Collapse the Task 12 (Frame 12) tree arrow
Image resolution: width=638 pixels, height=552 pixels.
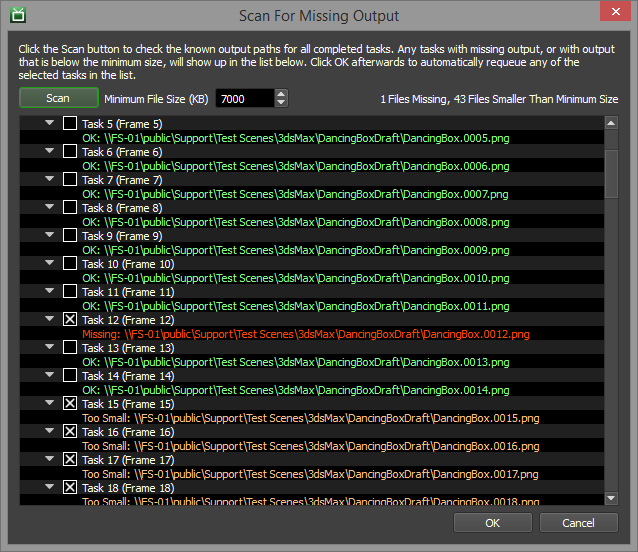point(49,319)
